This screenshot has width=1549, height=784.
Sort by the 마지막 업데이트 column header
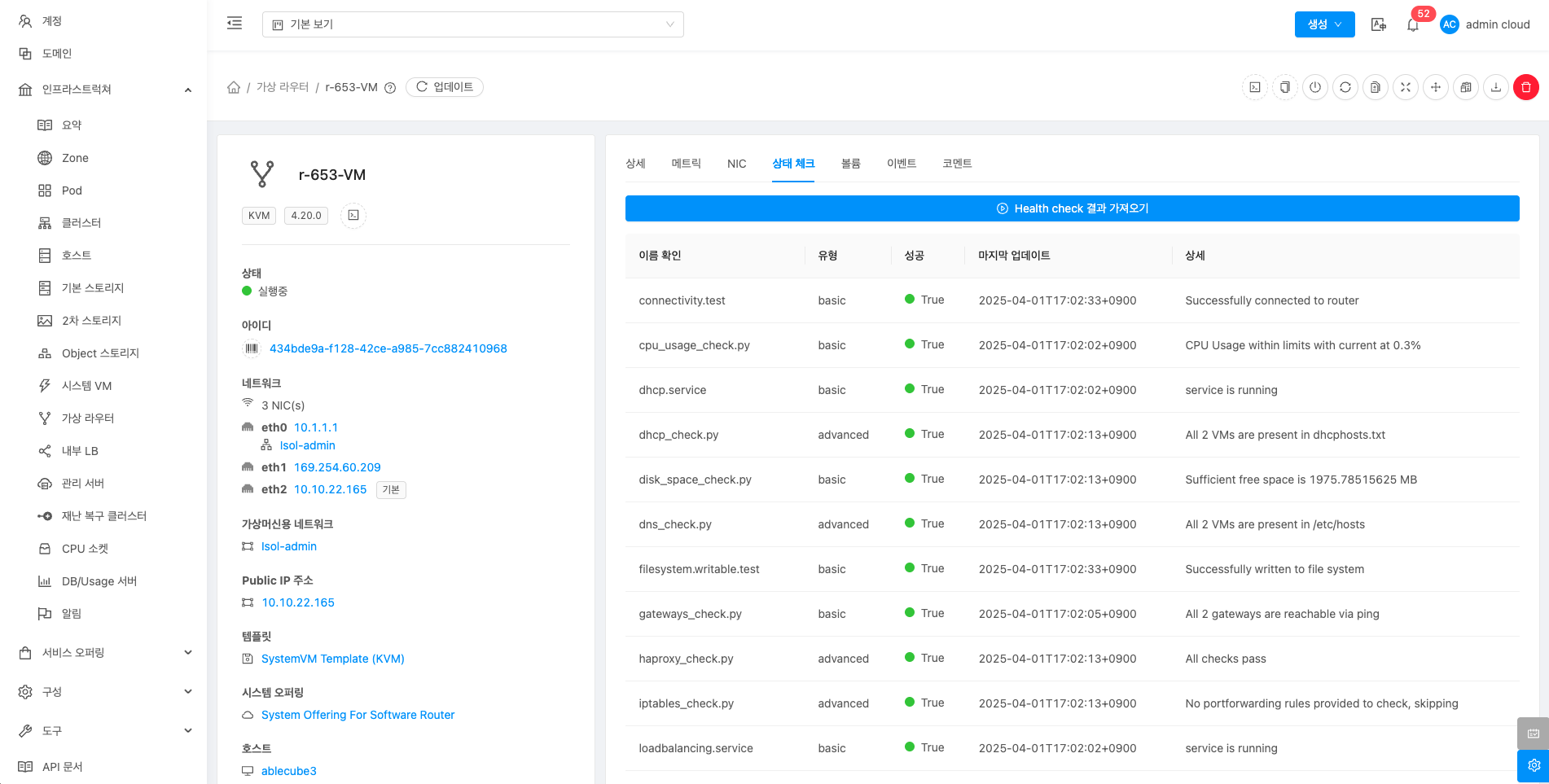(x=1014, y=256)
